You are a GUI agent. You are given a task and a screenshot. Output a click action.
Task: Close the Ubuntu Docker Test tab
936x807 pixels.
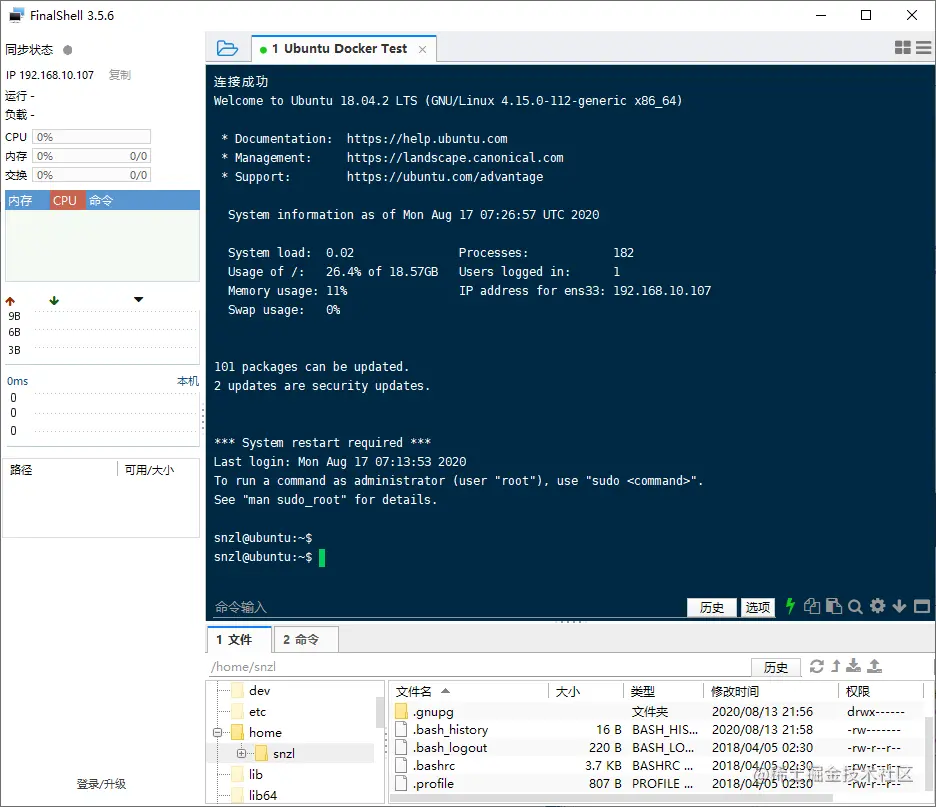pos(423,50)
